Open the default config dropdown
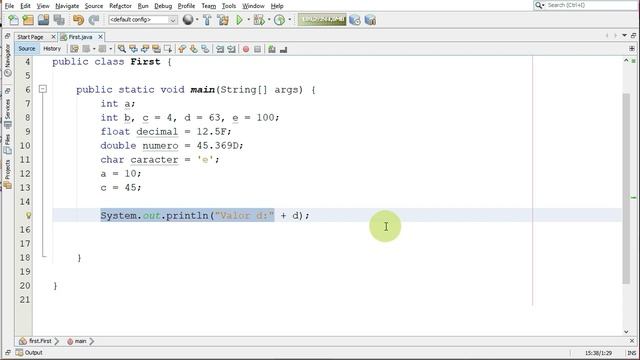640x360 pixels. click(173, 20)
